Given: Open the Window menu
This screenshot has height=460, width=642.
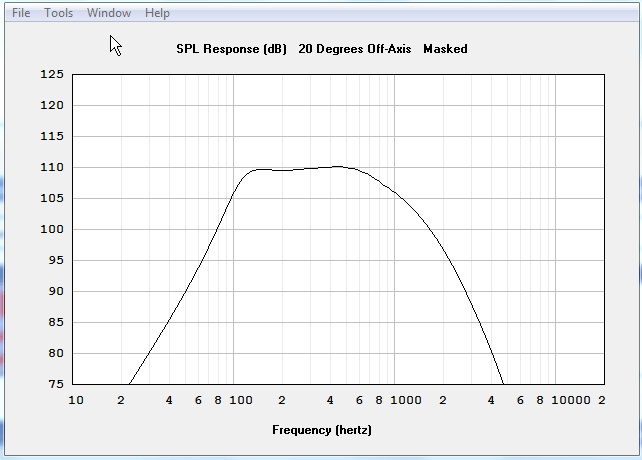Looking at the screenshot, I should click(x=109, y=13).
